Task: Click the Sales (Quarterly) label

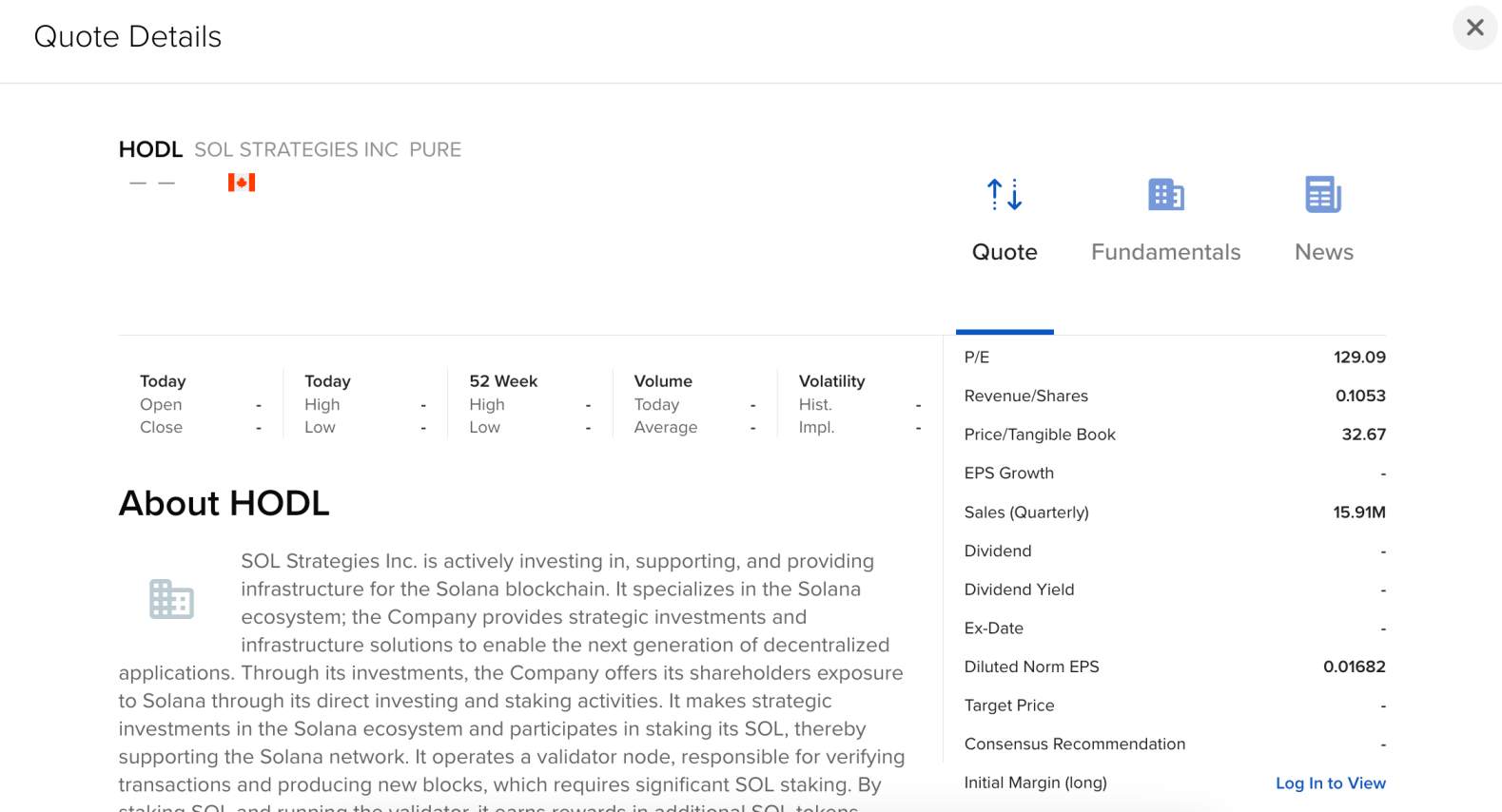Action: [1026, 512]
